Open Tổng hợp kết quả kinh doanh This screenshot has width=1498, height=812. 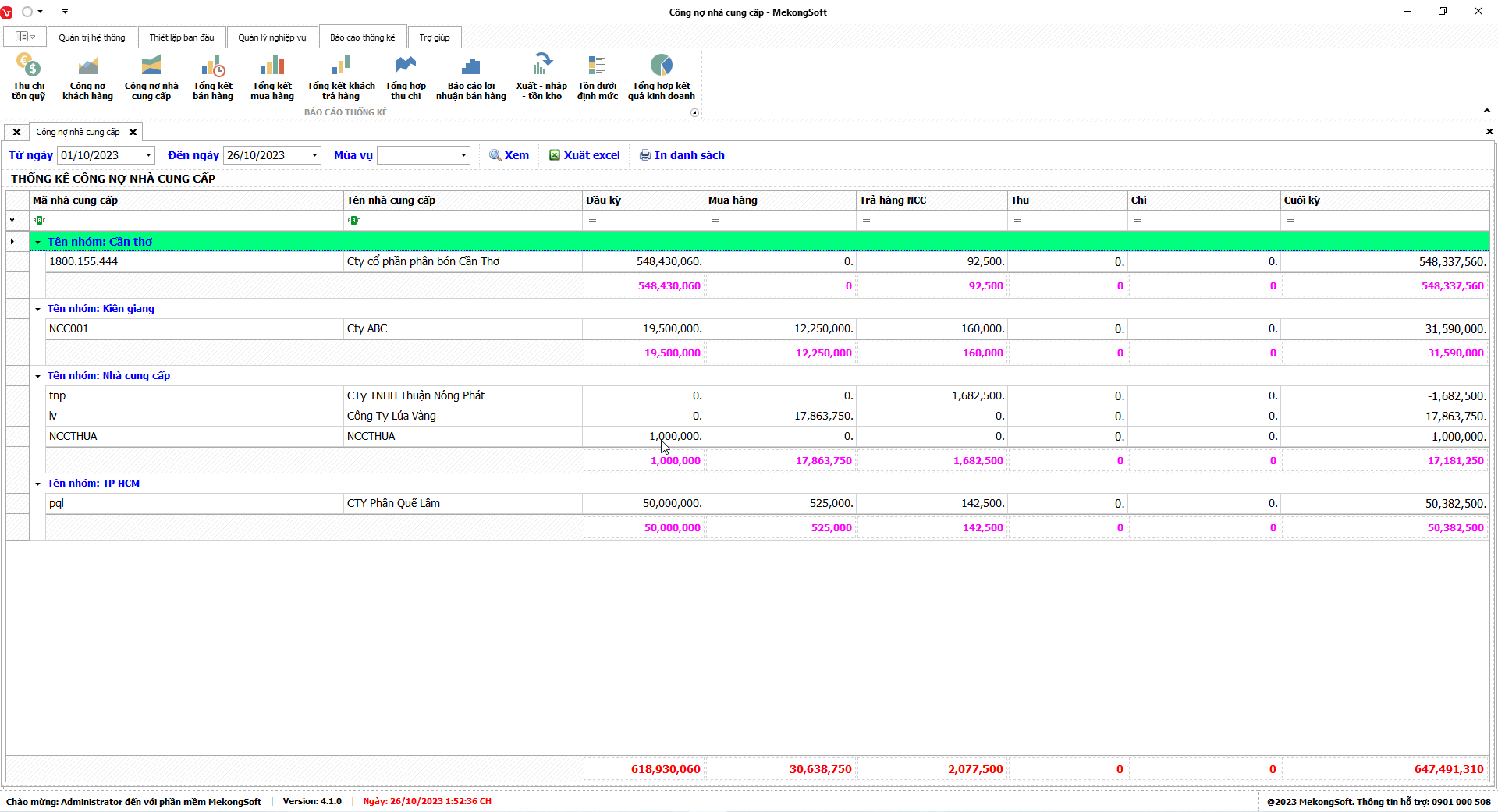point(661,77)
